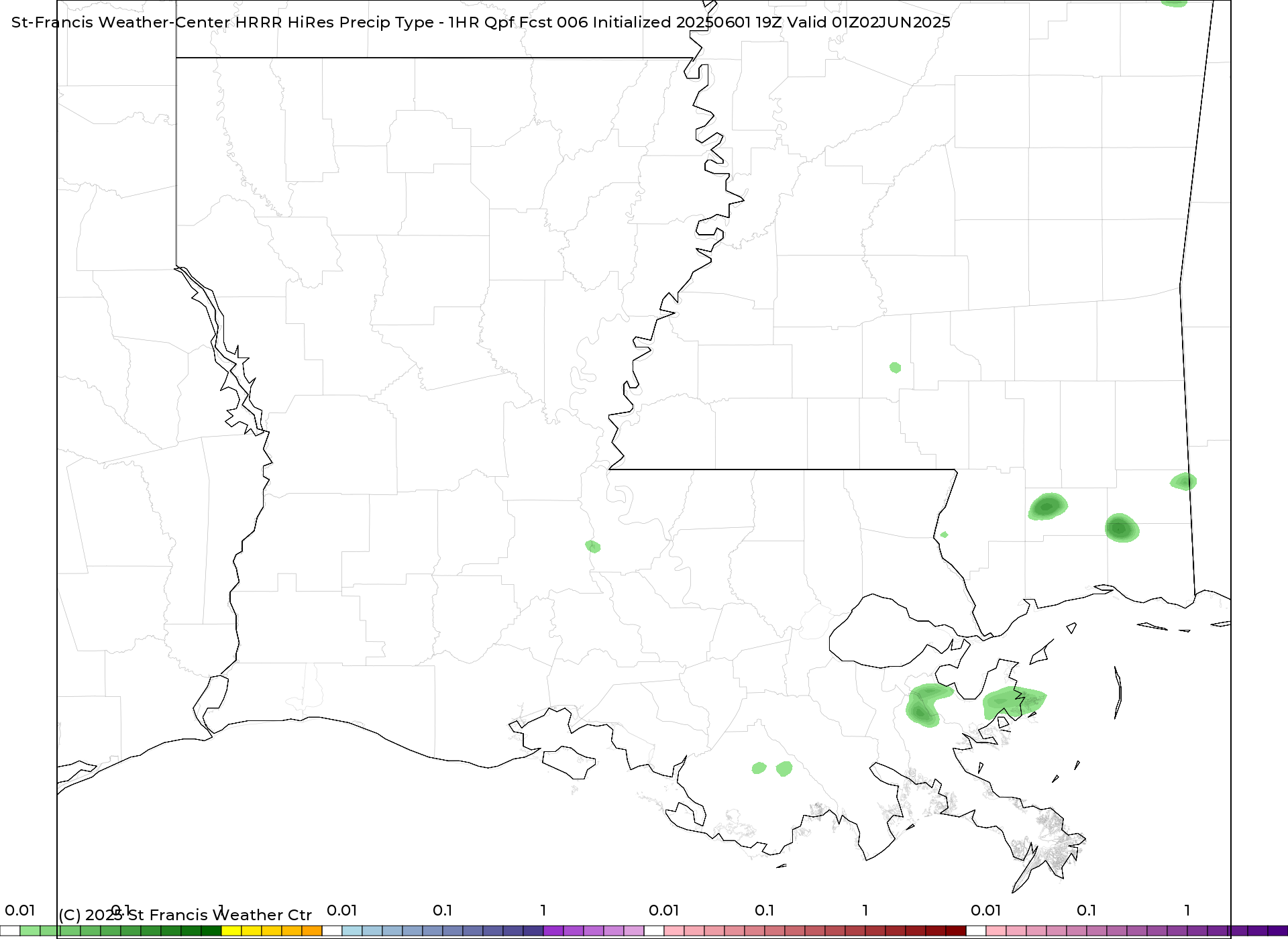
Task: Select the bright yellow legend swatch
Action: click(231, 930)
